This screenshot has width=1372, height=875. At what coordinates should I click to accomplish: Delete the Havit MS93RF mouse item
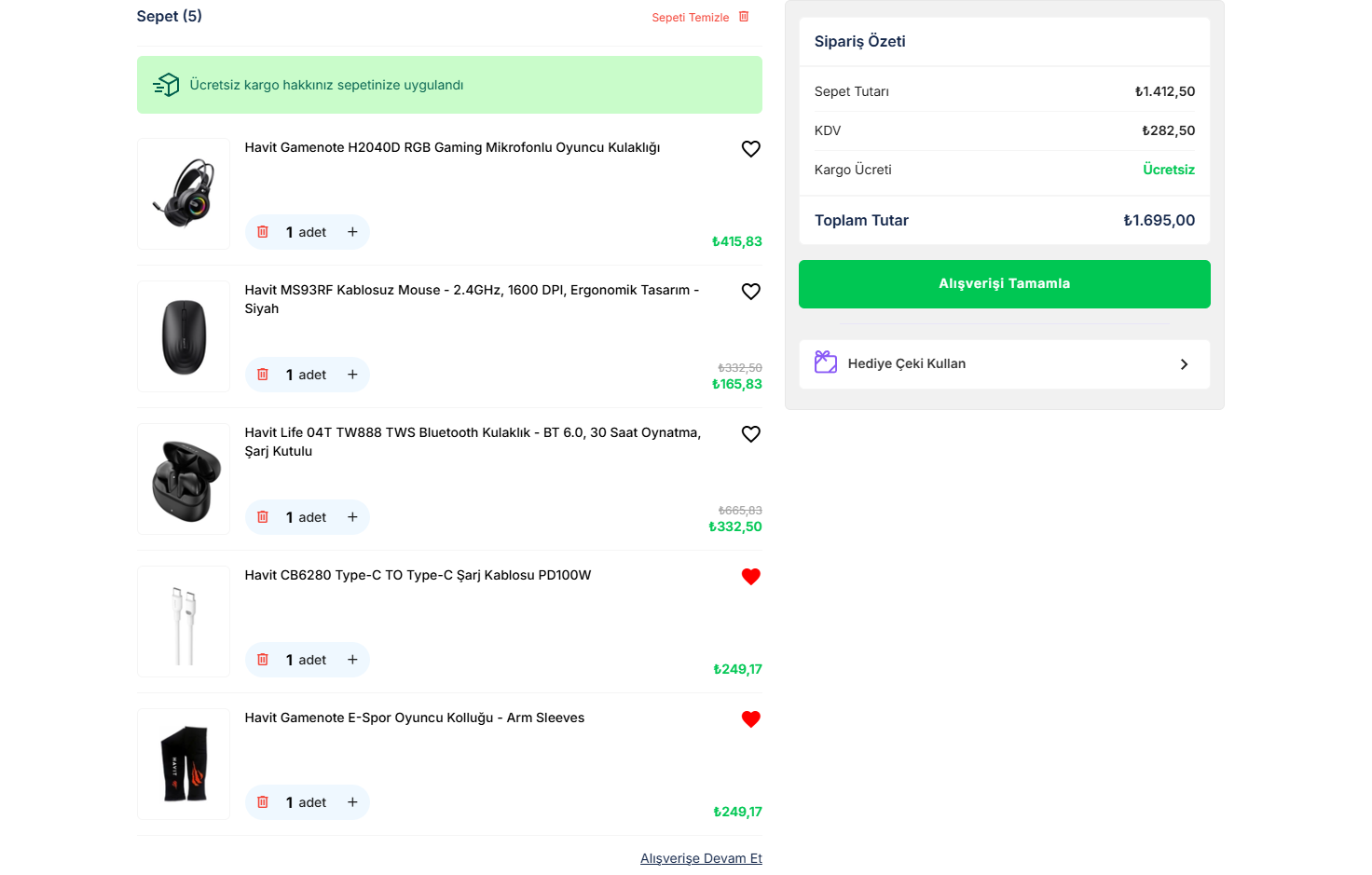tap(263, 375)
